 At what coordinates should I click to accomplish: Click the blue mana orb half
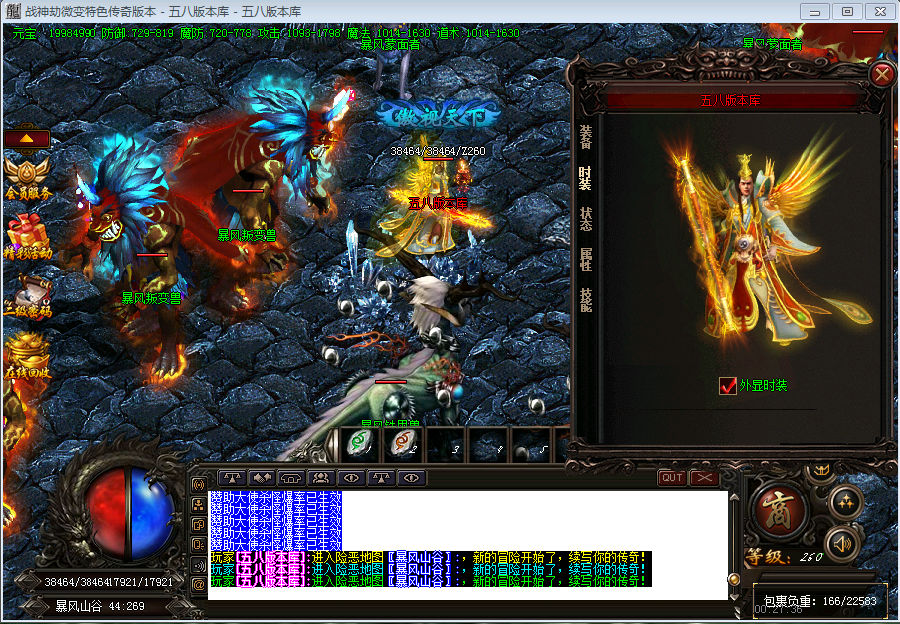pyautogui.click(x=152, y=513)
